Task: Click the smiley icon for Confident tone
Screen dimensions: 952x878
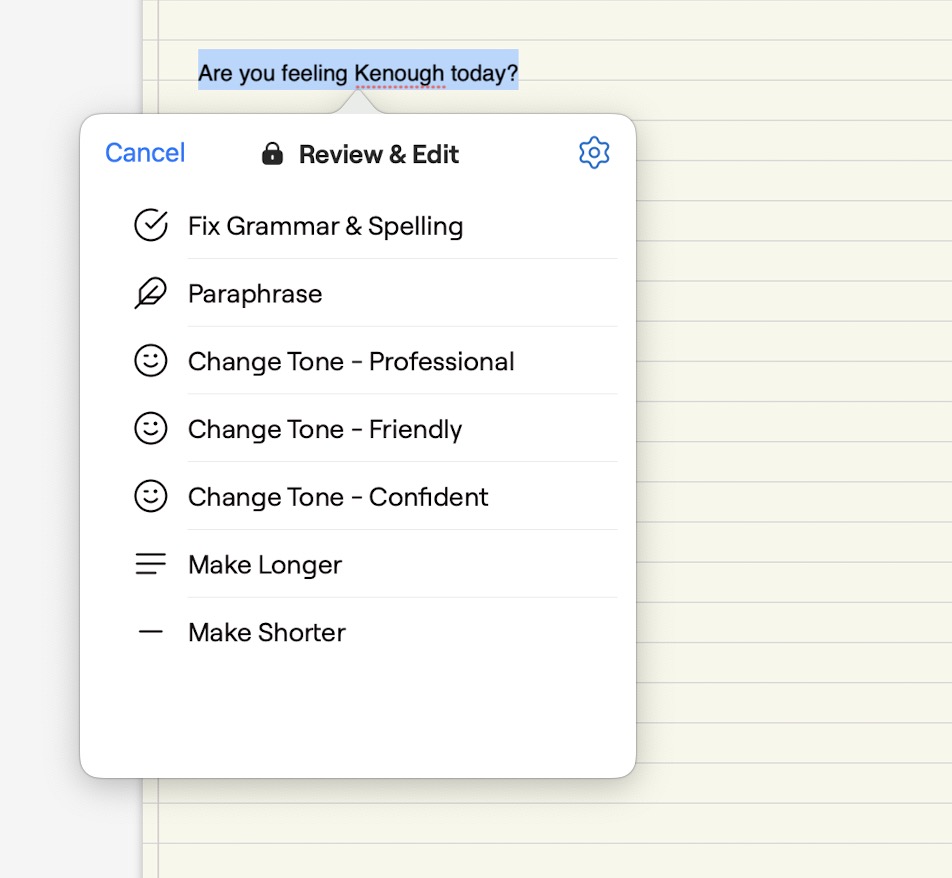Action: [151, 497]
